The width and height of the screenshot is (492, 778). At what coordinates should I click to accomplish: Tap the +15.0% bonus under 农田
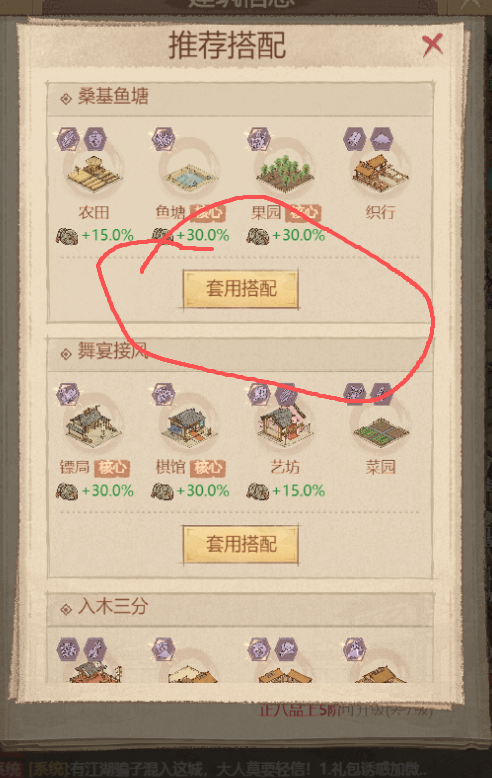[x=108, y=235]
